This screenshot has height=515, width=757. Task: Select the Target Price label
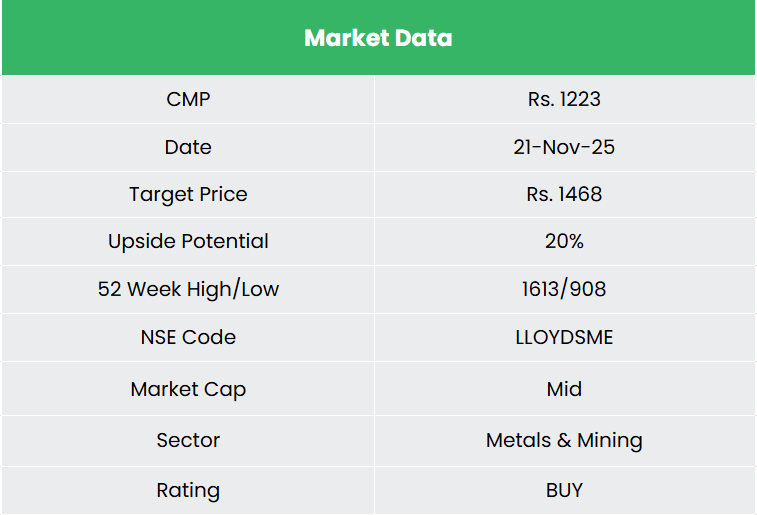188,194
